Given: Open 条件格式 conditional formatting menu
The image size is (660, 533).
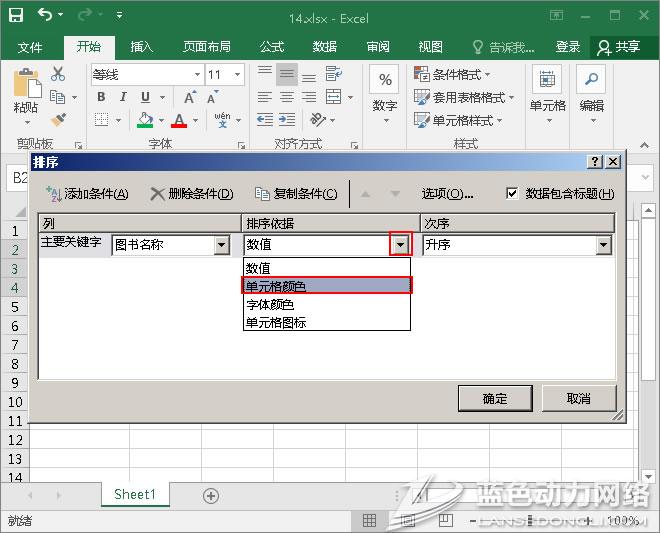Looking at the screenshot, I should (x=452, y=75).
